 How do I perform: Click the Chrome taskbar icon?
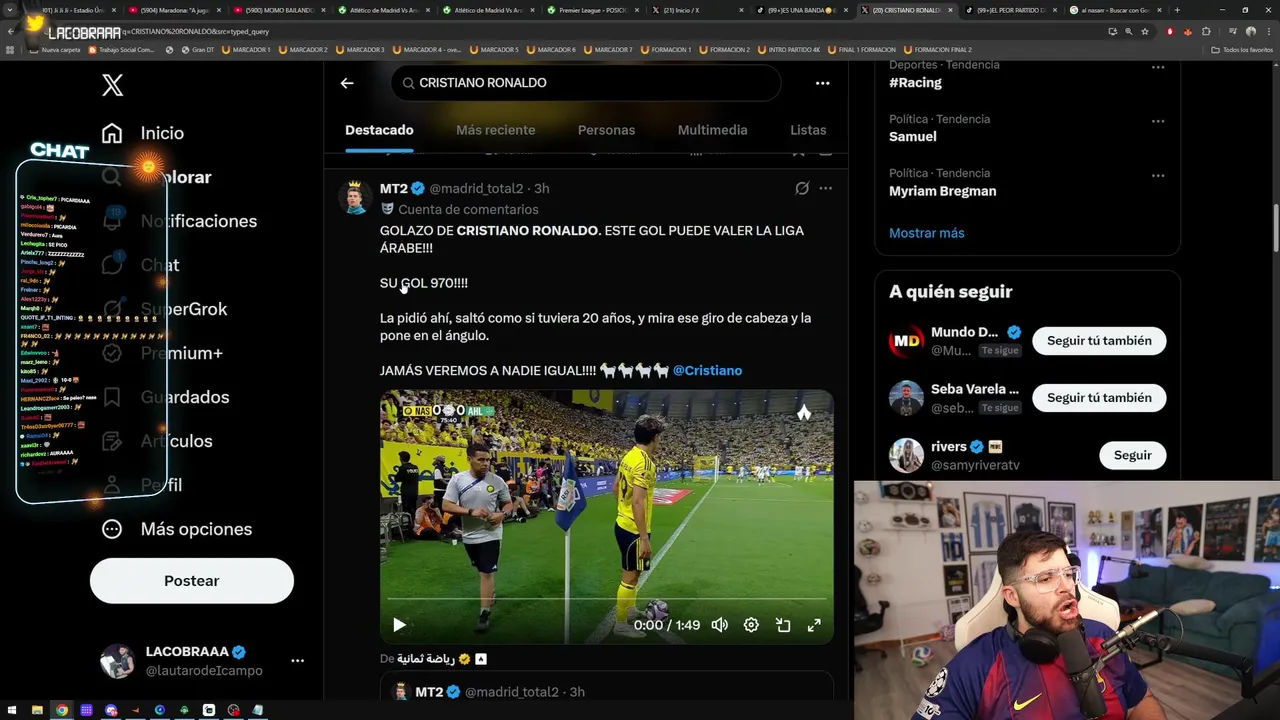[x=62, y=710]
